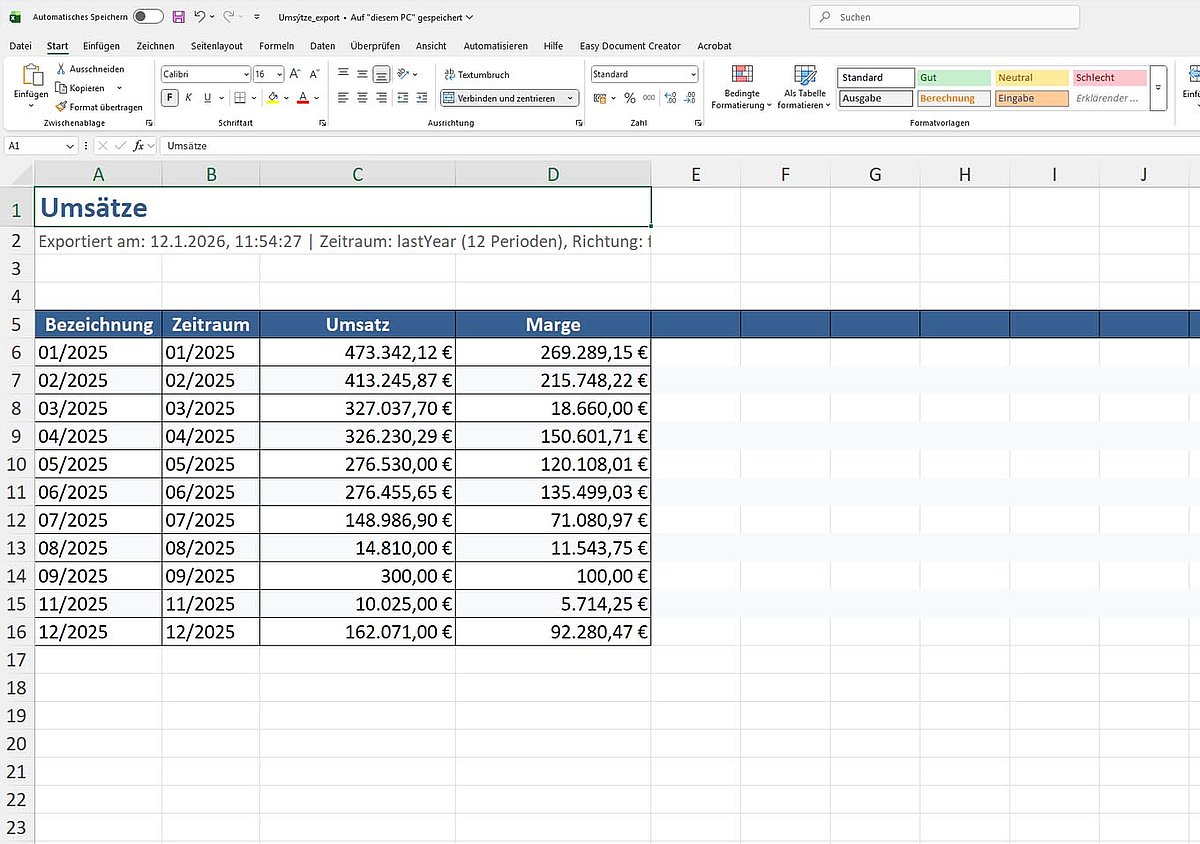Apply the Gut cell style swatch
The width and height of the screenshot is (1200, 844).
[x=953, y=77]
